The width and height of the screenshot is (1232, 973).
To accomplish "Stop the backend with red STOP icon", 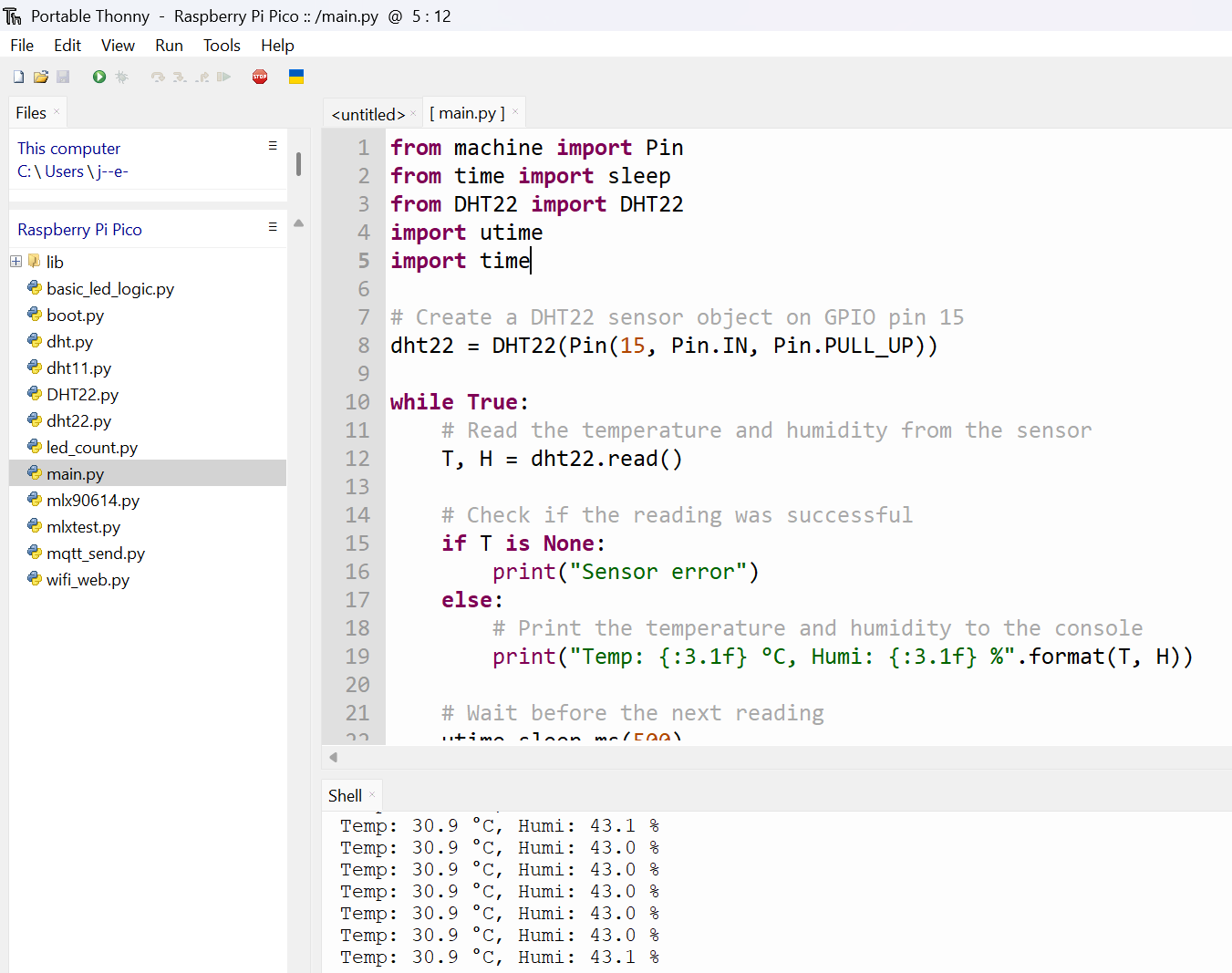I will click(260, 78).
